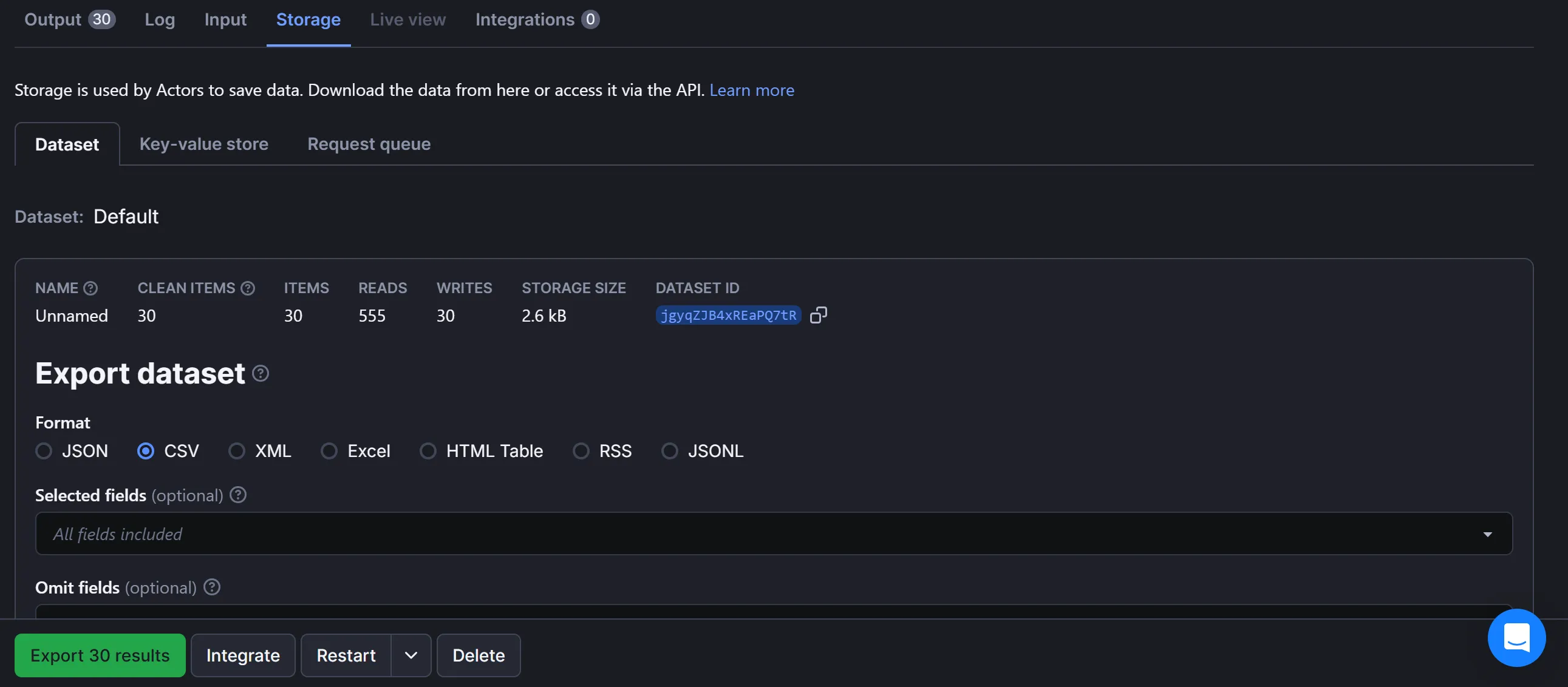Image resolution: width=1568 pixels, height=687 pixels.
Task: Show help for Selected fields
Action: [238, 495]
